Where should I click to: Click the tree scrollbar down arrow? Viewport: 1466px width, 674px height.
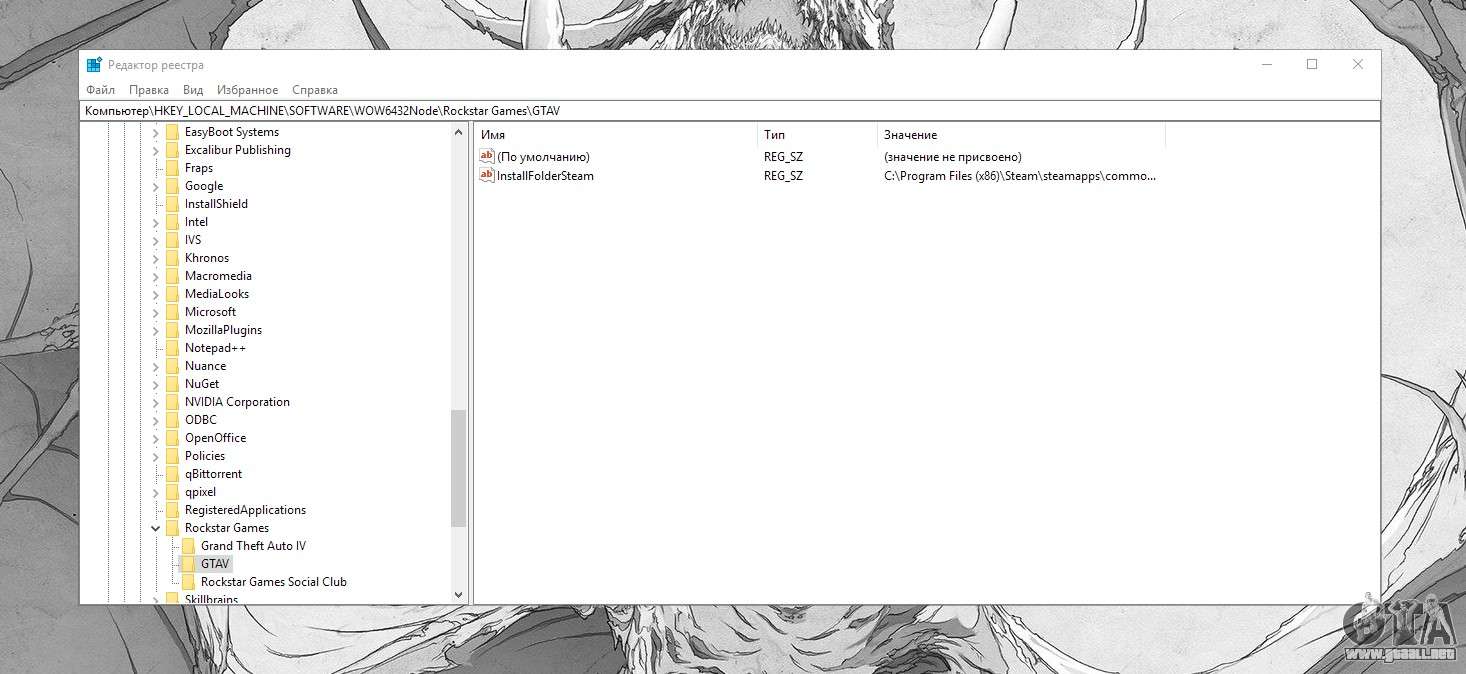[x=459, y=595]
